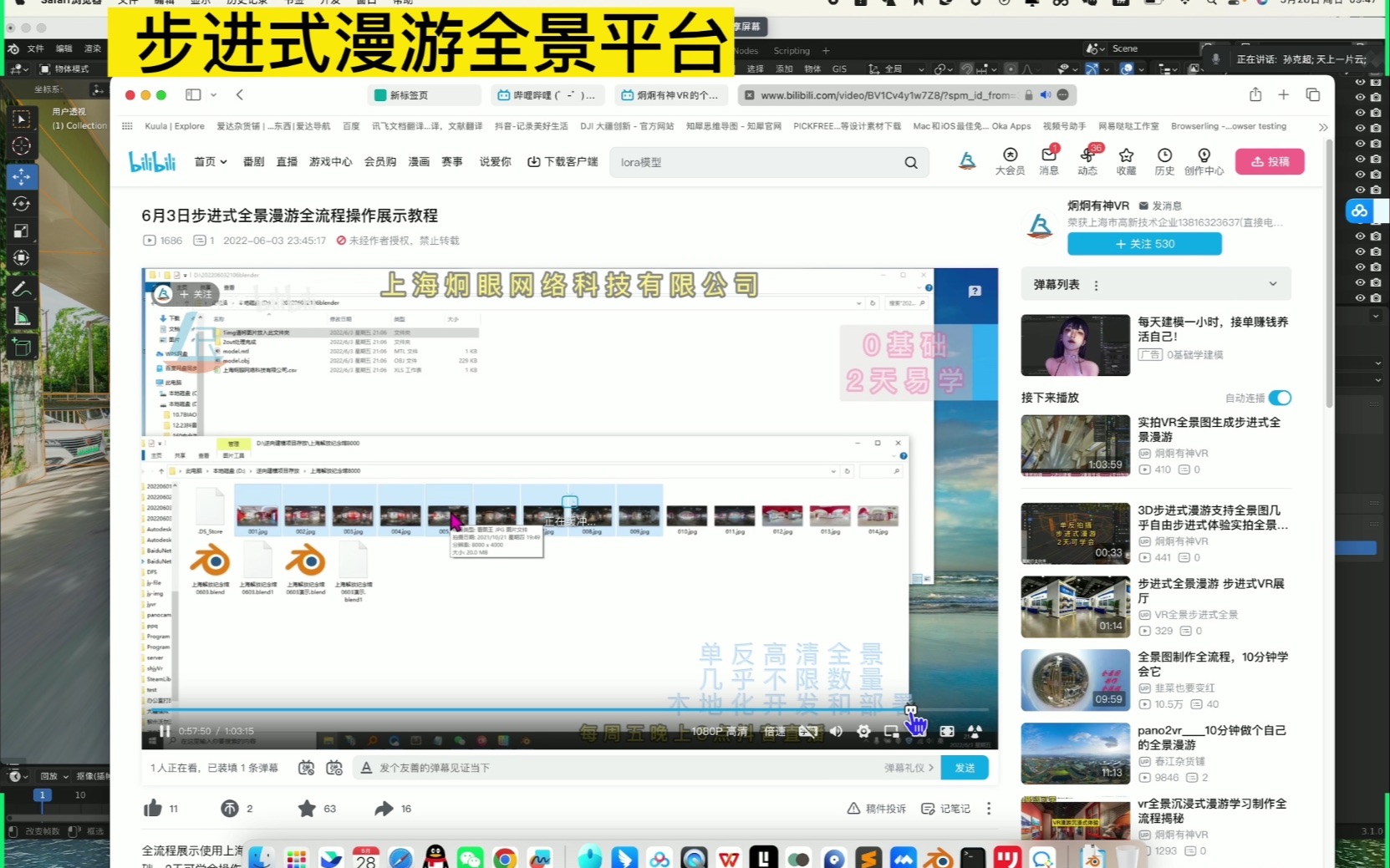
Task: Open Safari tab overview icon
Action: [1312, 94]
